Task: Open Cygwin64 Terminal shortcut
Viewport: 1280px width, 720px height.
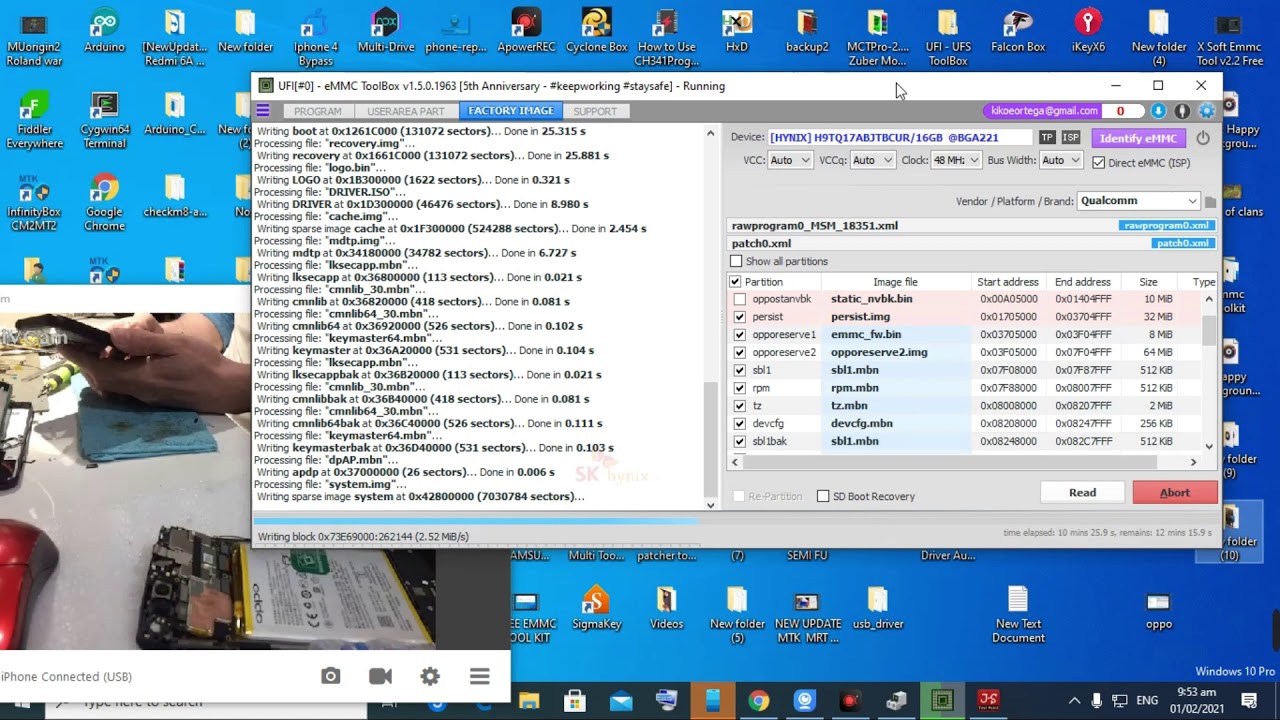Action: pyautogui.click(x=104, y=120)
